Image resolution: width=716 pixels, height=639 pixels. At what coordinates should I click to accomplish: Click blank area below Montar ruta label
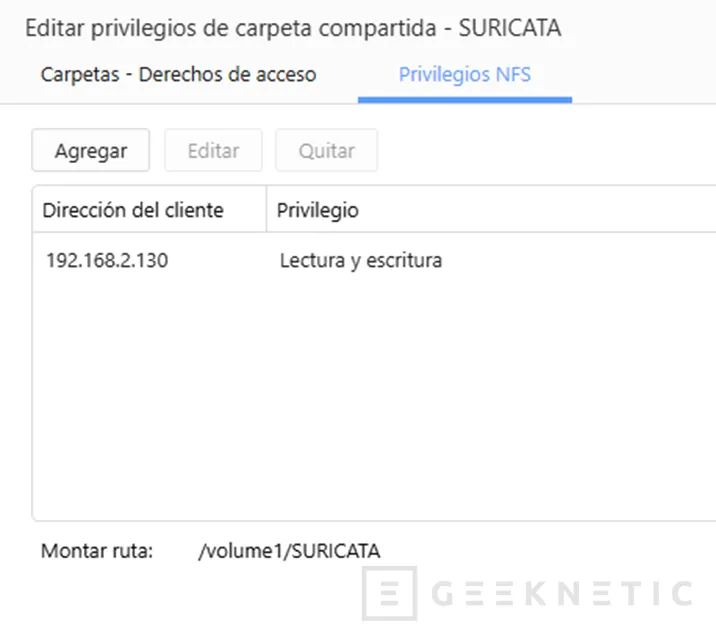click(x=97, y=600)
